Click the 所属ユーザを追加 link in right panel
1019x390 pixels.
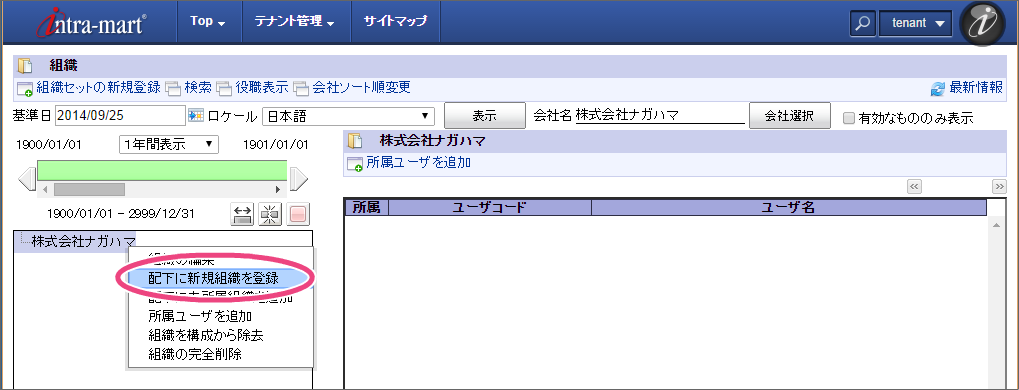point(419,162)
